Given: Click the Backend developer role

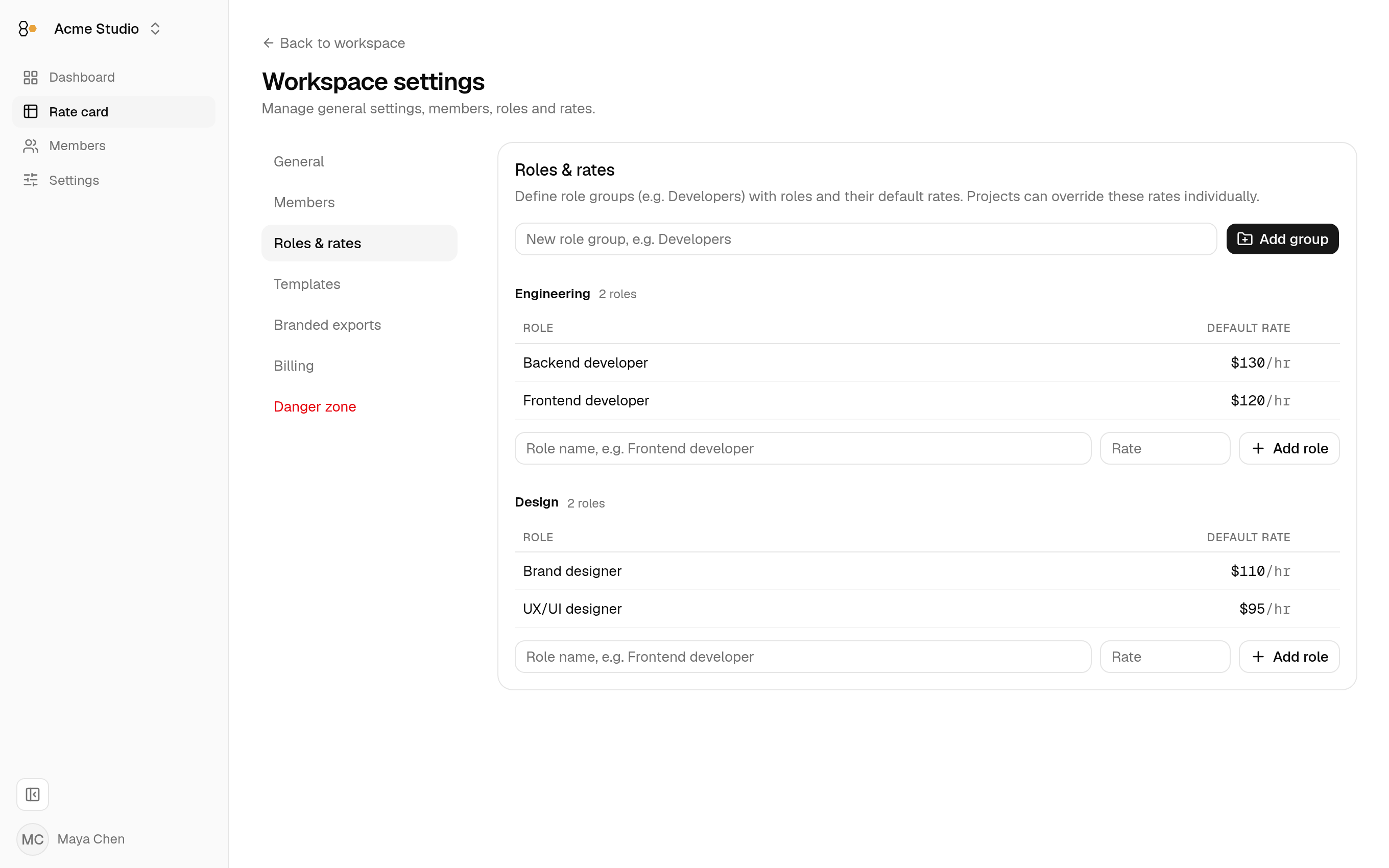Looking at the screenshot, I should point(585,363).
